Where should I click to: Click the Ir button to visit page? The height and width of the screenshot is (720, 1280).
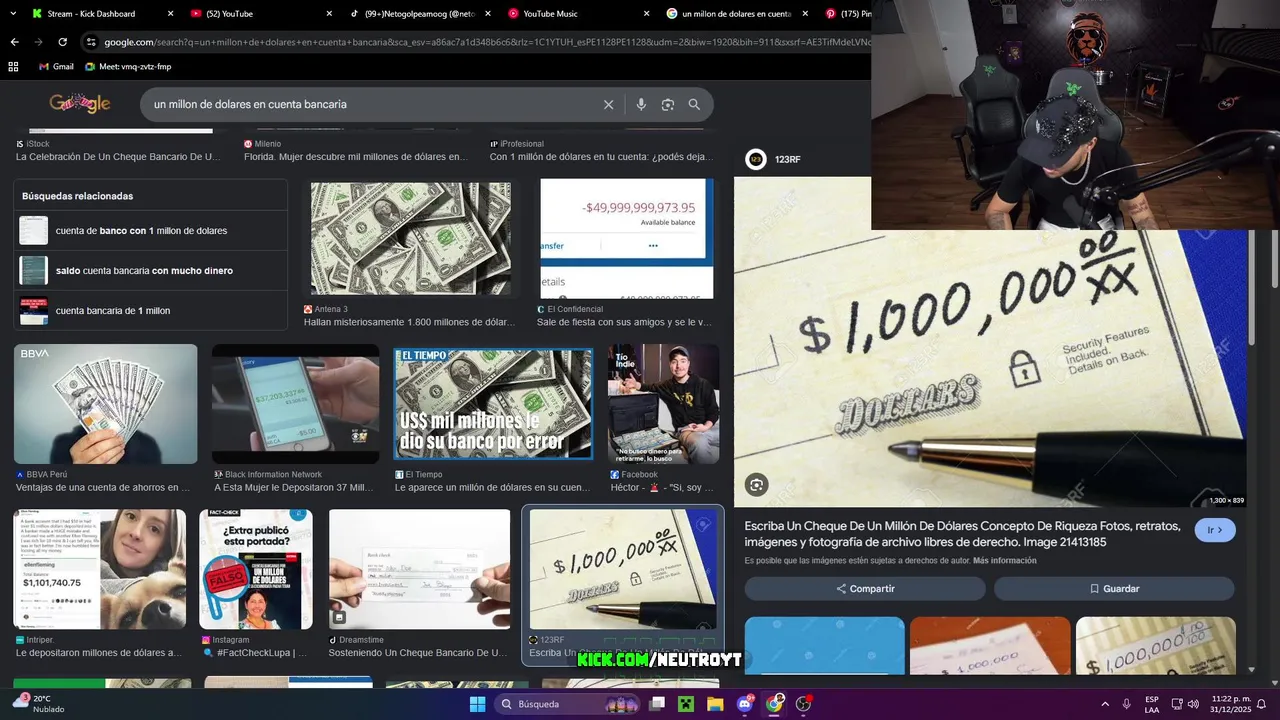pyautogui.click(x=1215, y=530)
